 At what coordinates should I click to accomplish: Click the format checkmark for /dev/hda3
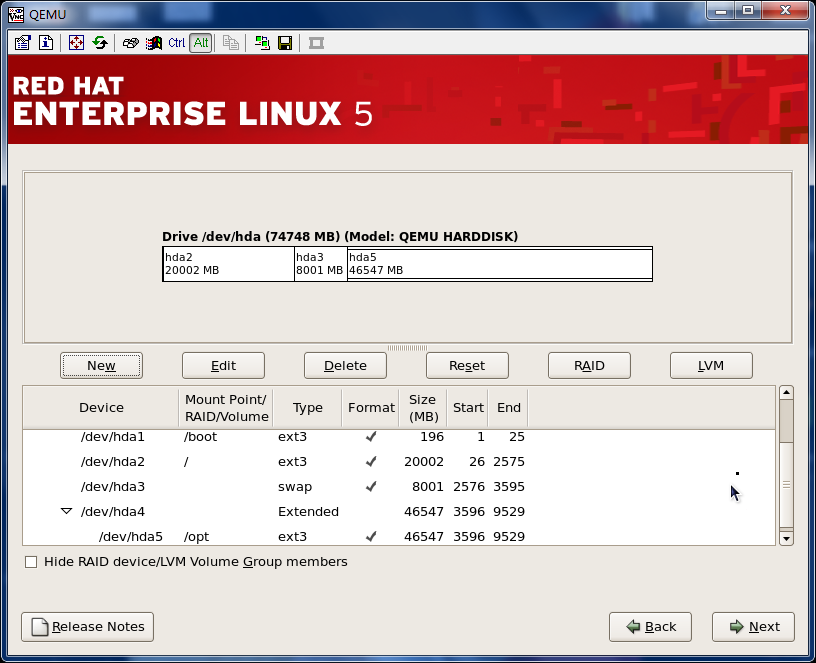tap(371, 487)
